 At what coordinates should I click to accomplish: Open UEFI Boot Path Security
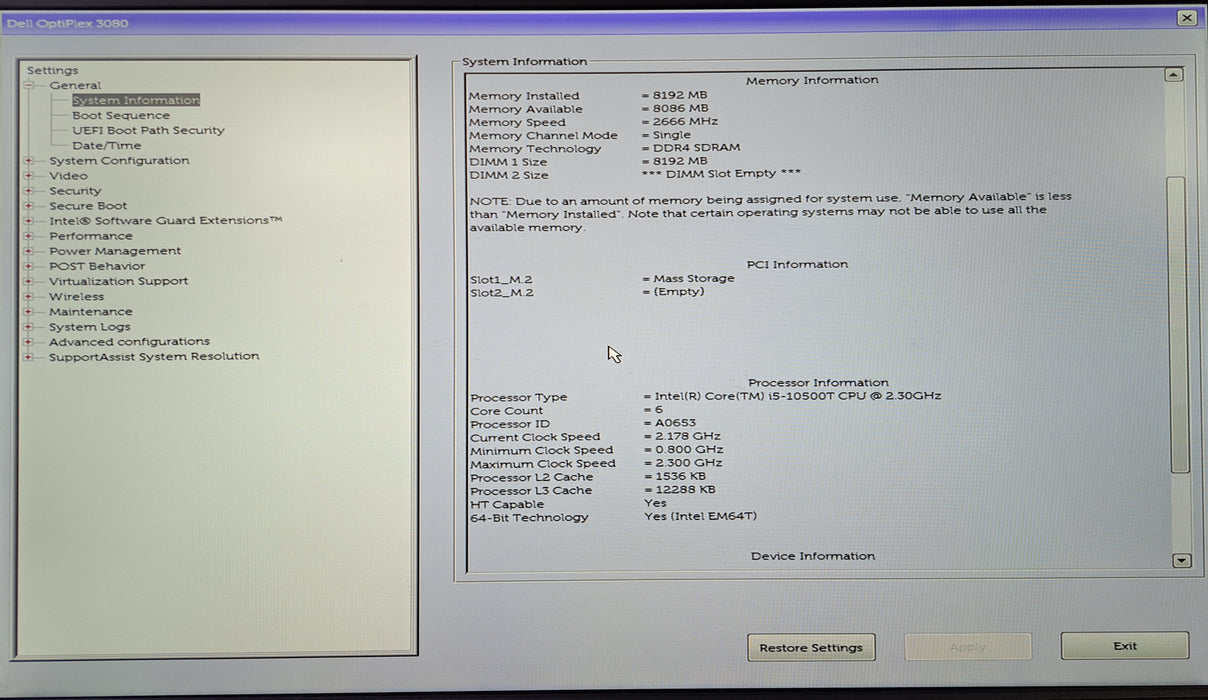148,130
